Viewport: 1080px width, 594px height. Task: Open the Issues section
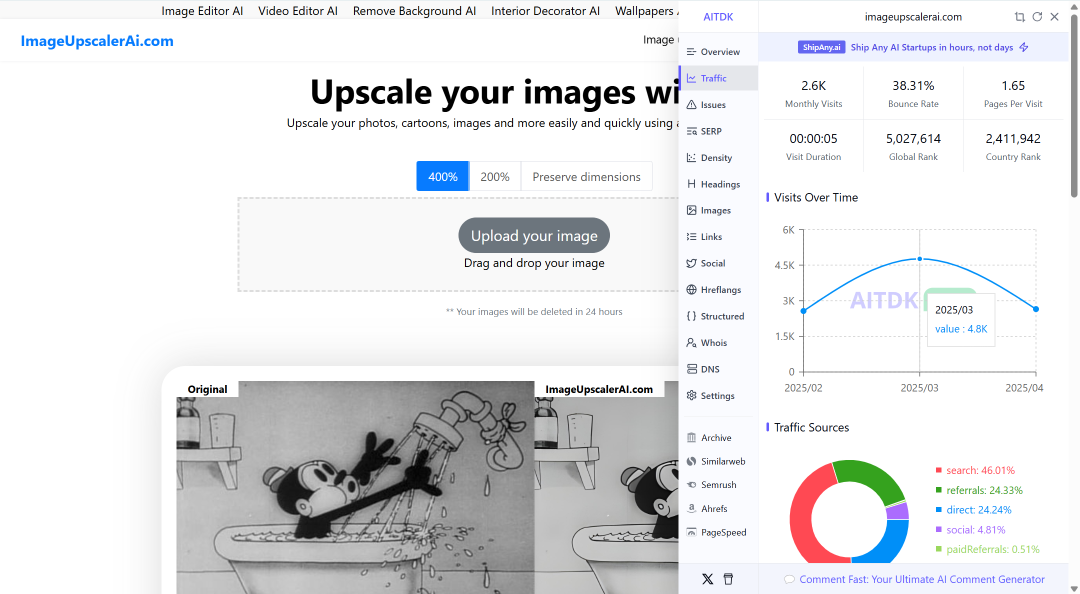click(x=718, y=105)
